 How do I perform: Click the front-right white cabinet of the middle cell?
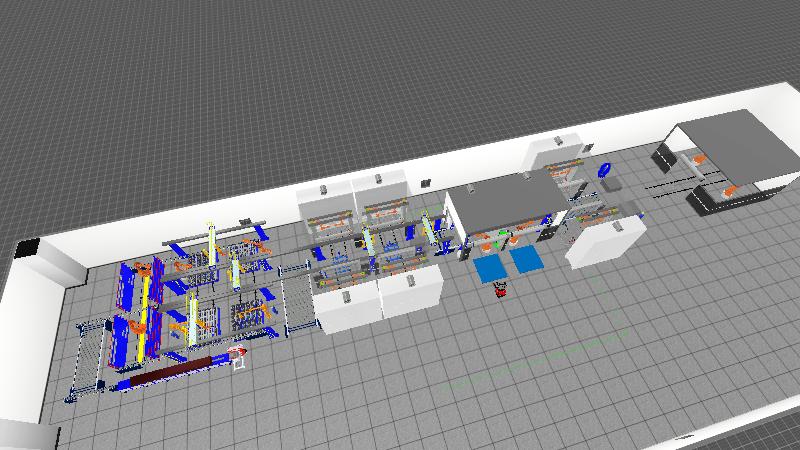click(x=411, y=293)
